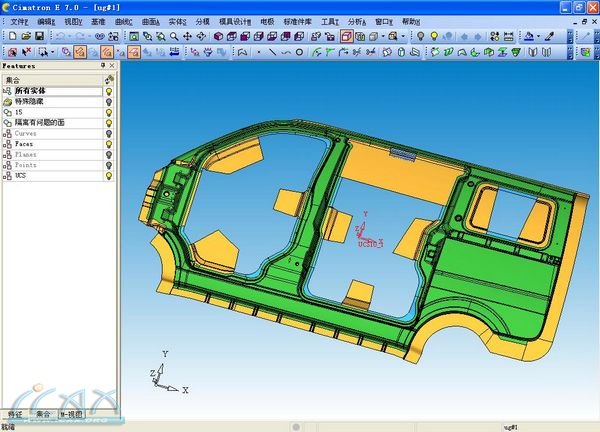The width and height of the screenshot is (600, 432).
Task: Click the Zoom magnifier tool icon
Action: [x=174, y=36]
